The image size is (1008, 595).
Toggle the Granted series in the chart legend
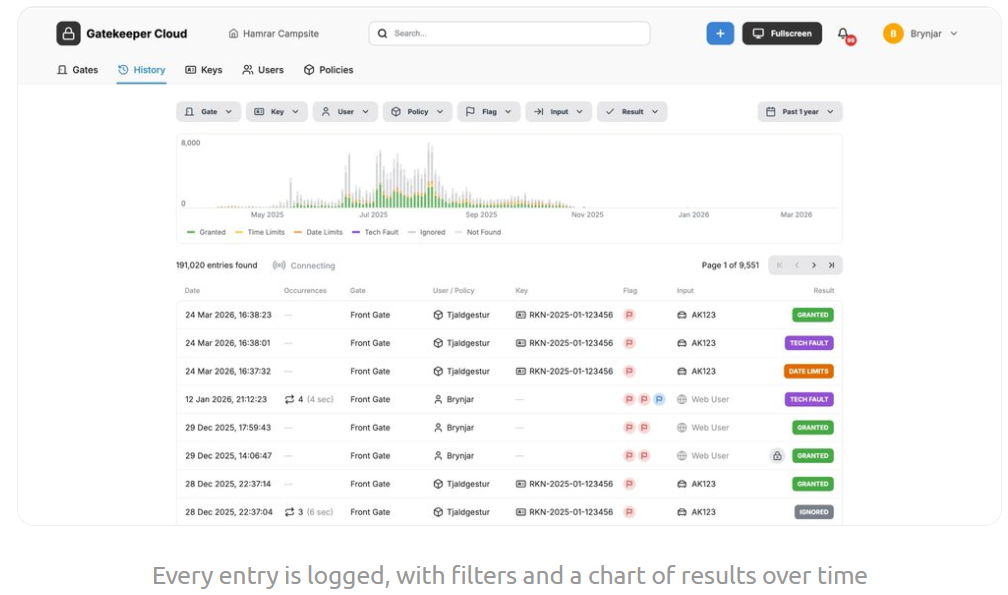pyautogui.click(x=206, y=232)
